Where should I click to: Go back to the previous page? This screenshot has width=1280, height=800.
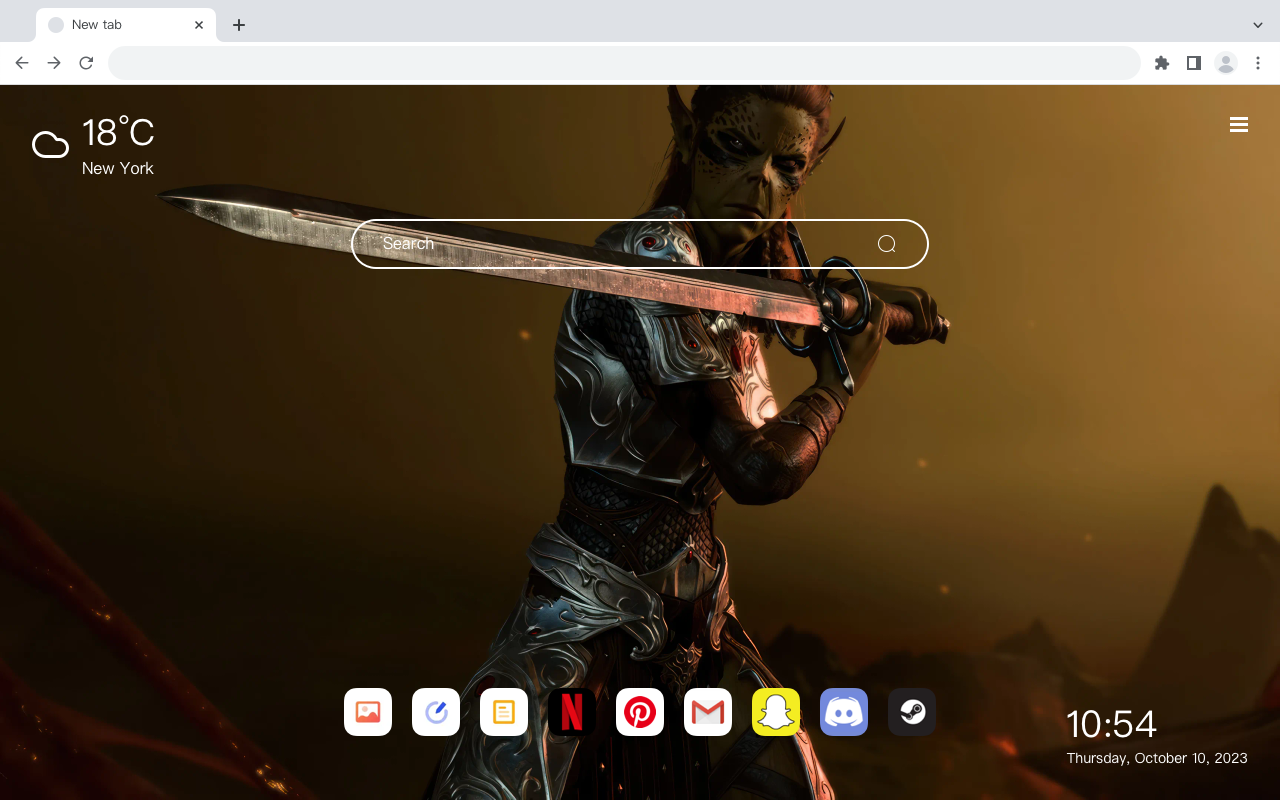22,63
